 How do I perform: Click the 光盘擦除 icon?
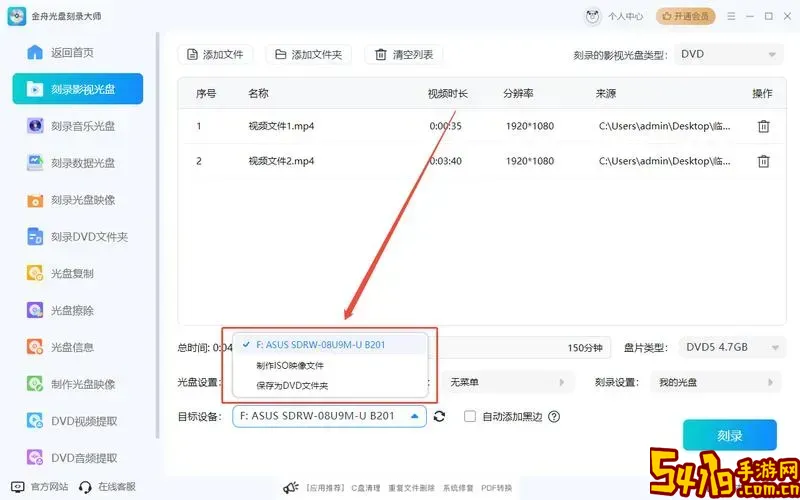point(35,310)
